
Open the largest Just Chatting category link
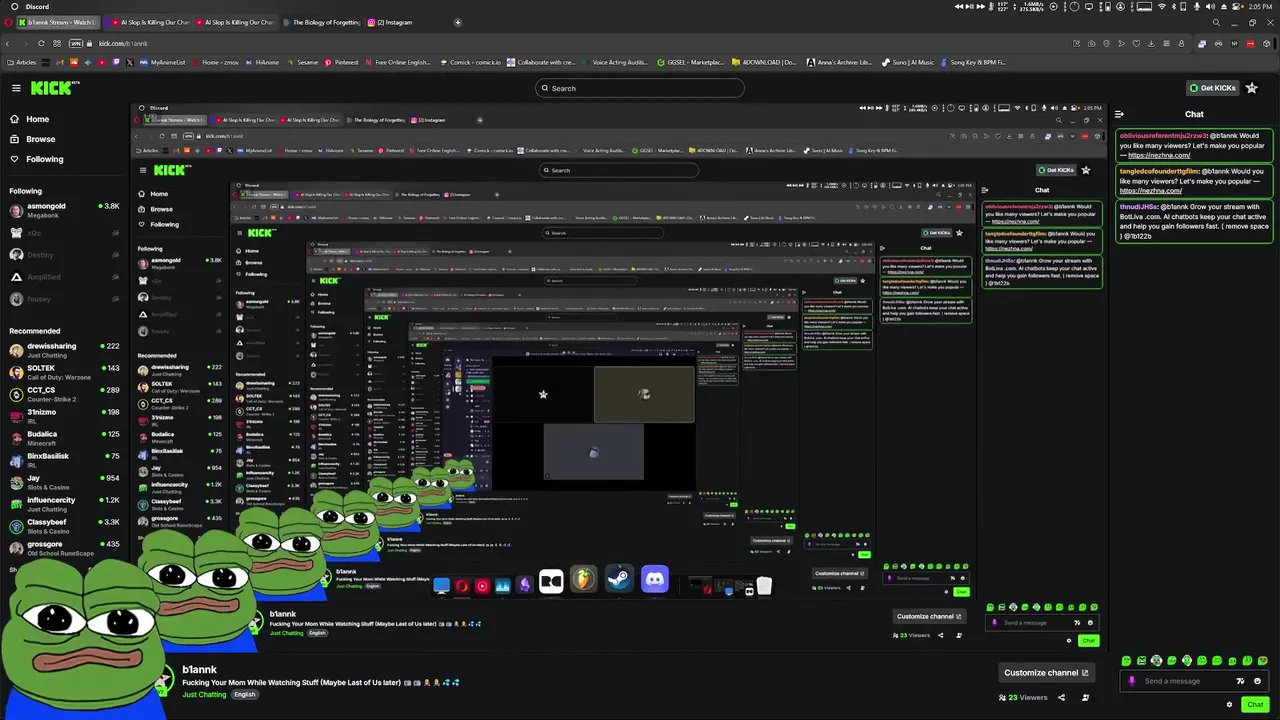coord(205,694)
